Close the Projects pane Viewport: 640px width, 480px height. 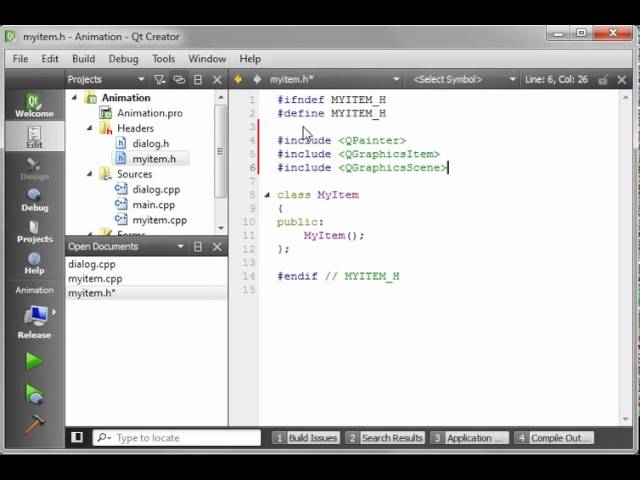coord(217,80)
